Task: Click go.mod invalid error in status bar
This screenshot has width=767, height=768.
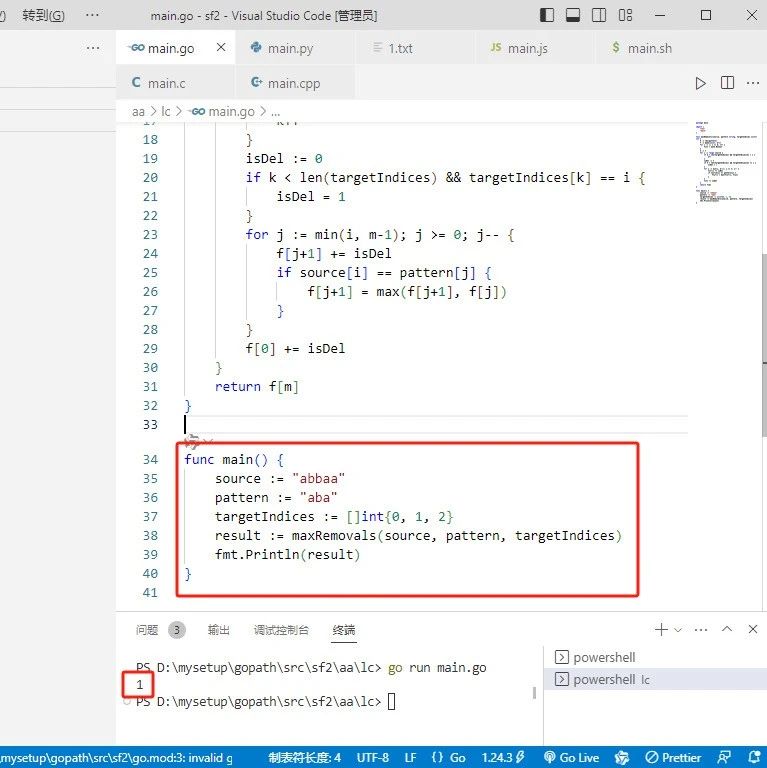Action: coord(117,758)
